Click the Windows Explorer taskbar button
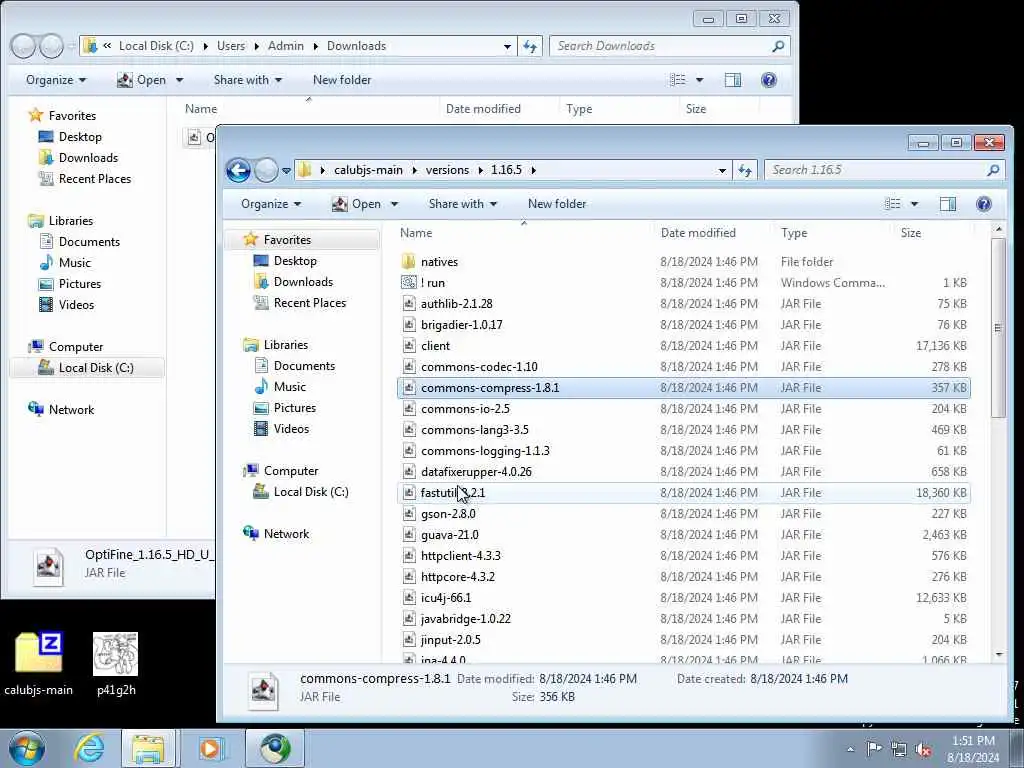This screenshot has width=1024, height=768. 148,748
